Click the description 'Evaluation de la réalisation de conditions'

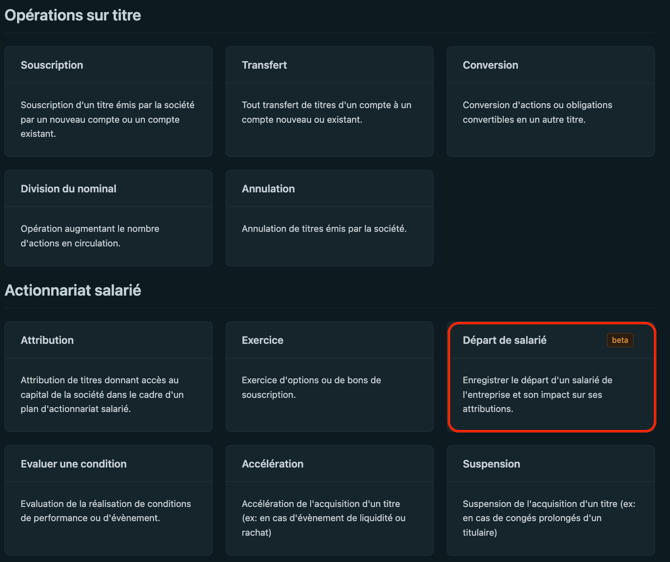pyautogui.click(x=106, y=511)
